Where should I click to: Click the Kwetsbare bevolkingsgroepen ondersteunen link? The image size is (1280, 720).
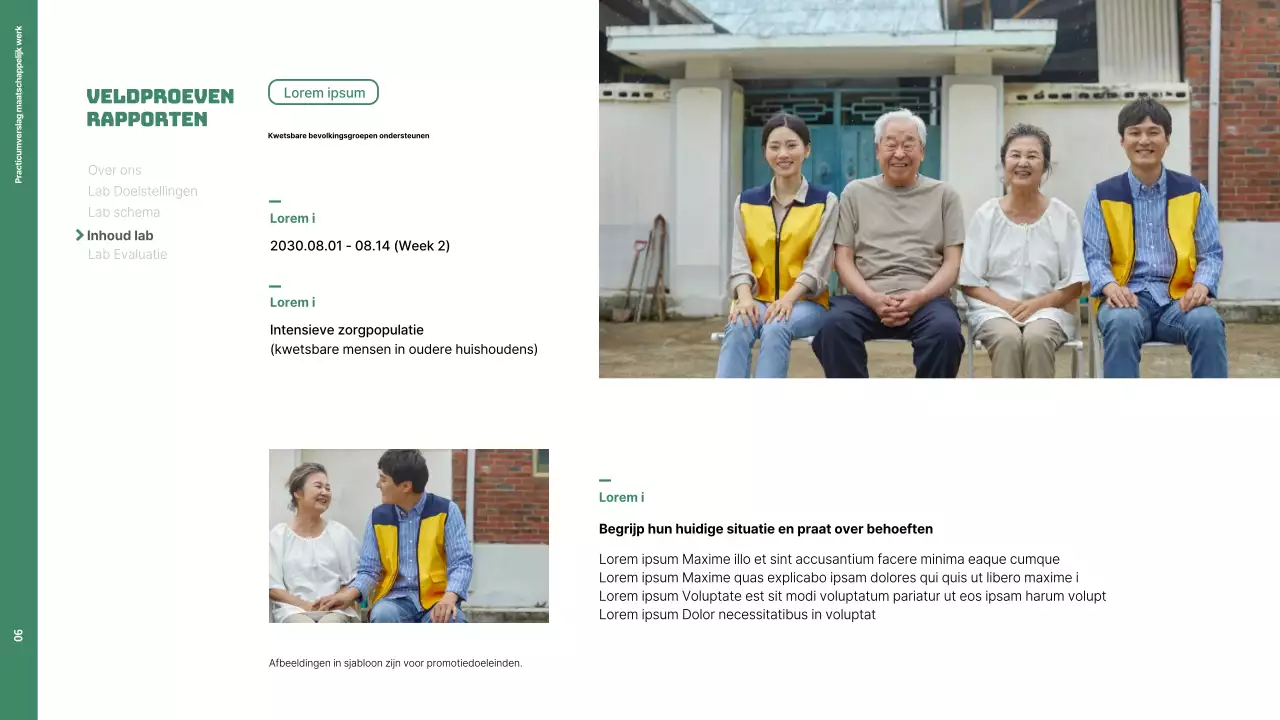tap(349, 136)
